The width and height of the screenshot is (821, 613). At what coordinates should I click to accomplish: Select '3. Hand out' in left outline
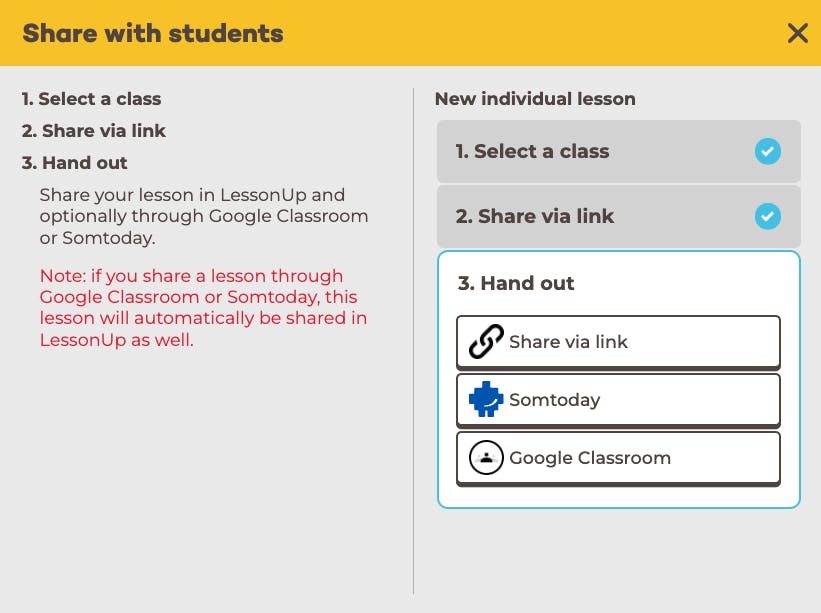click(75, 163)
